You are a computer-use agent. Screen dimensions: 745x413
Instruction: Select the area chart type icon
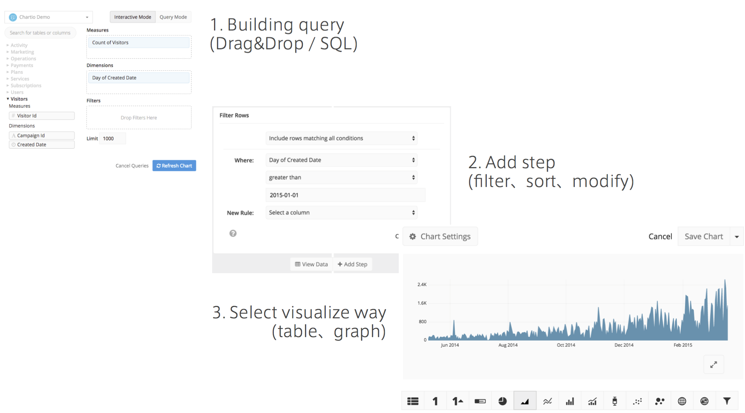coord(525,401)
